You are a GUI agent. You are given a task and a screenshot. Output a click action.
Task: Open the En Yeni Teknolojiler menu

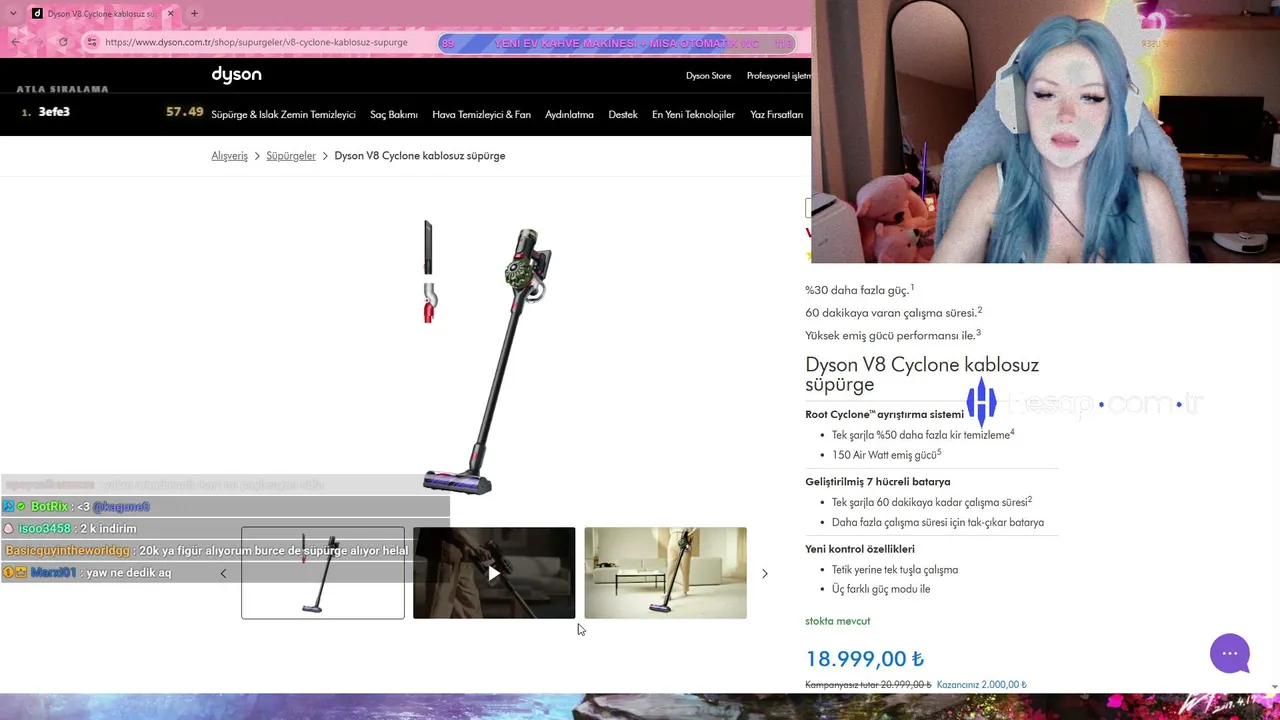pyautogui.click(x=693, y=115)
